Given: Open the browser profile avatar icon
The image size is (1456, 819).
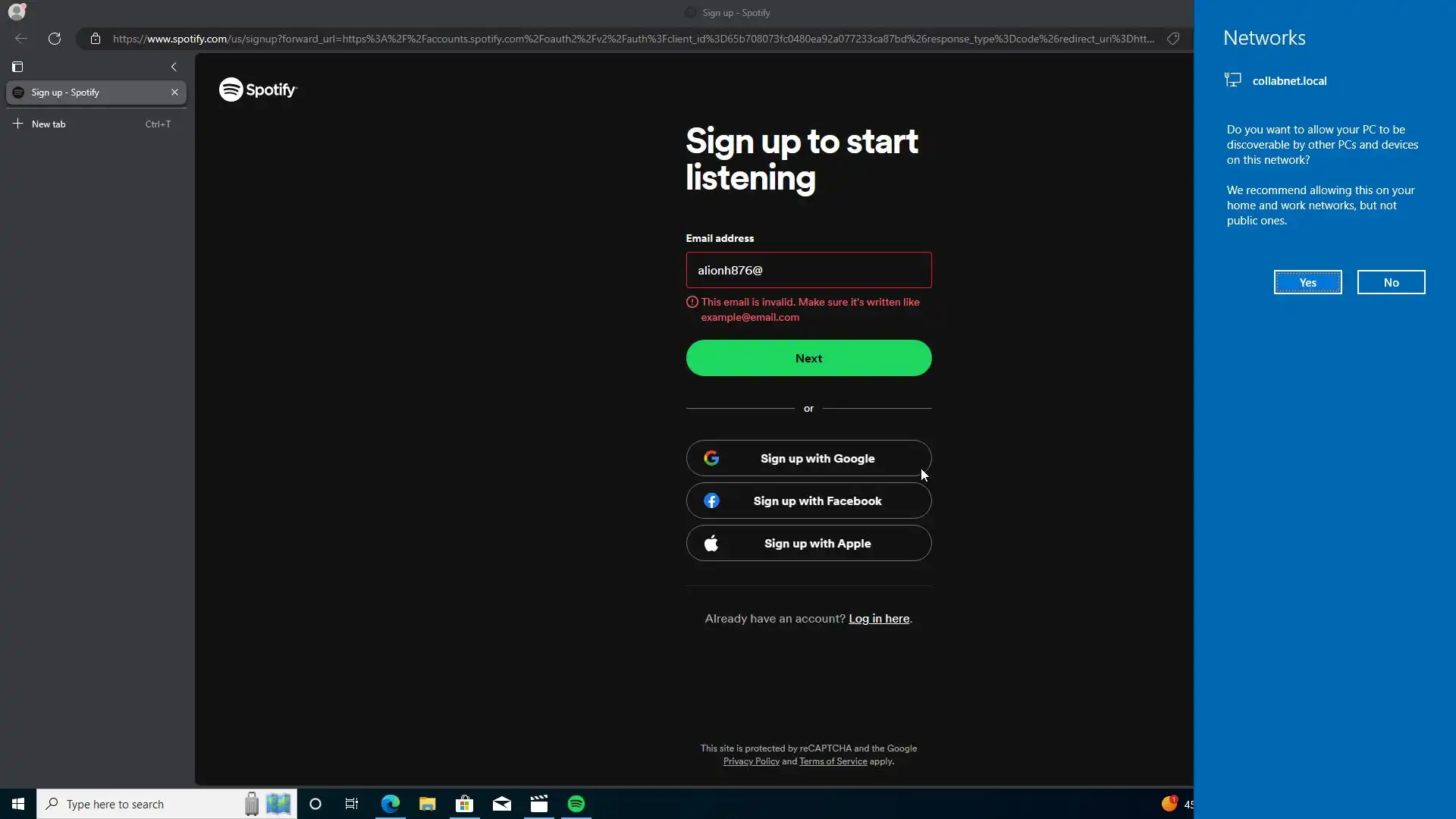Looking at the screenshot, I should (16, 11).
